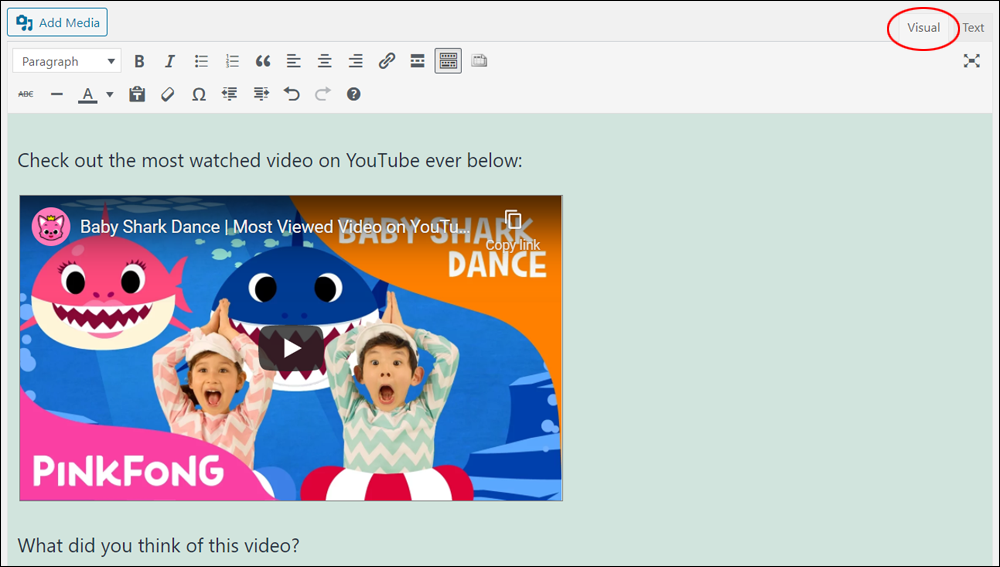Click the page break icon in toolbar
The image size is (1000, 567).
479,61
